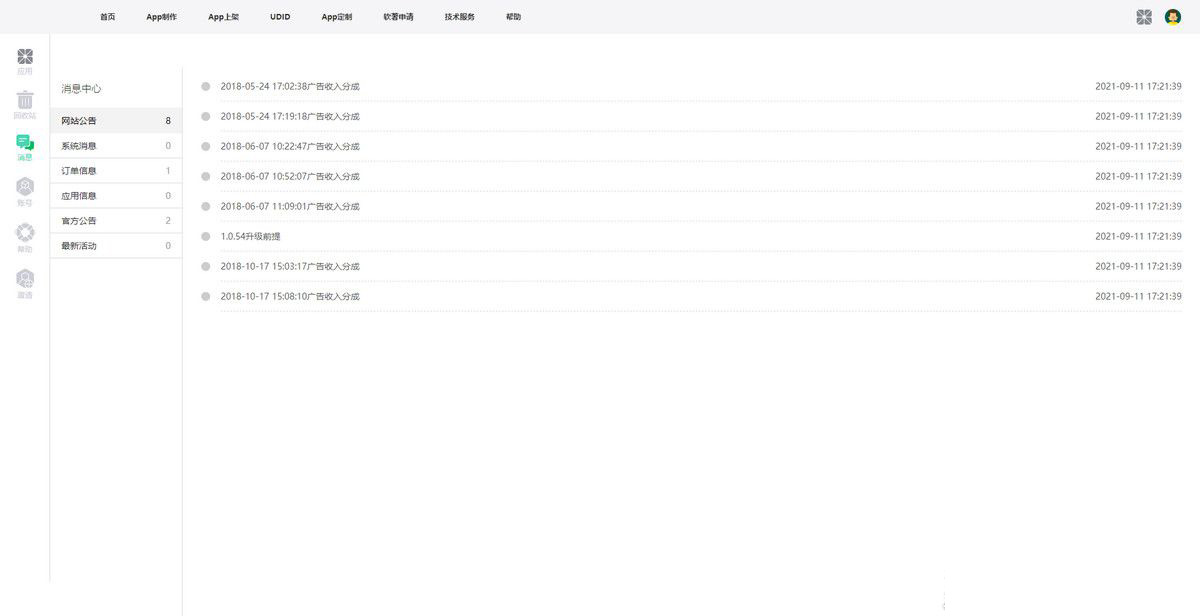Open the 邀请 invite icon in sidebar

pos(25,281)
